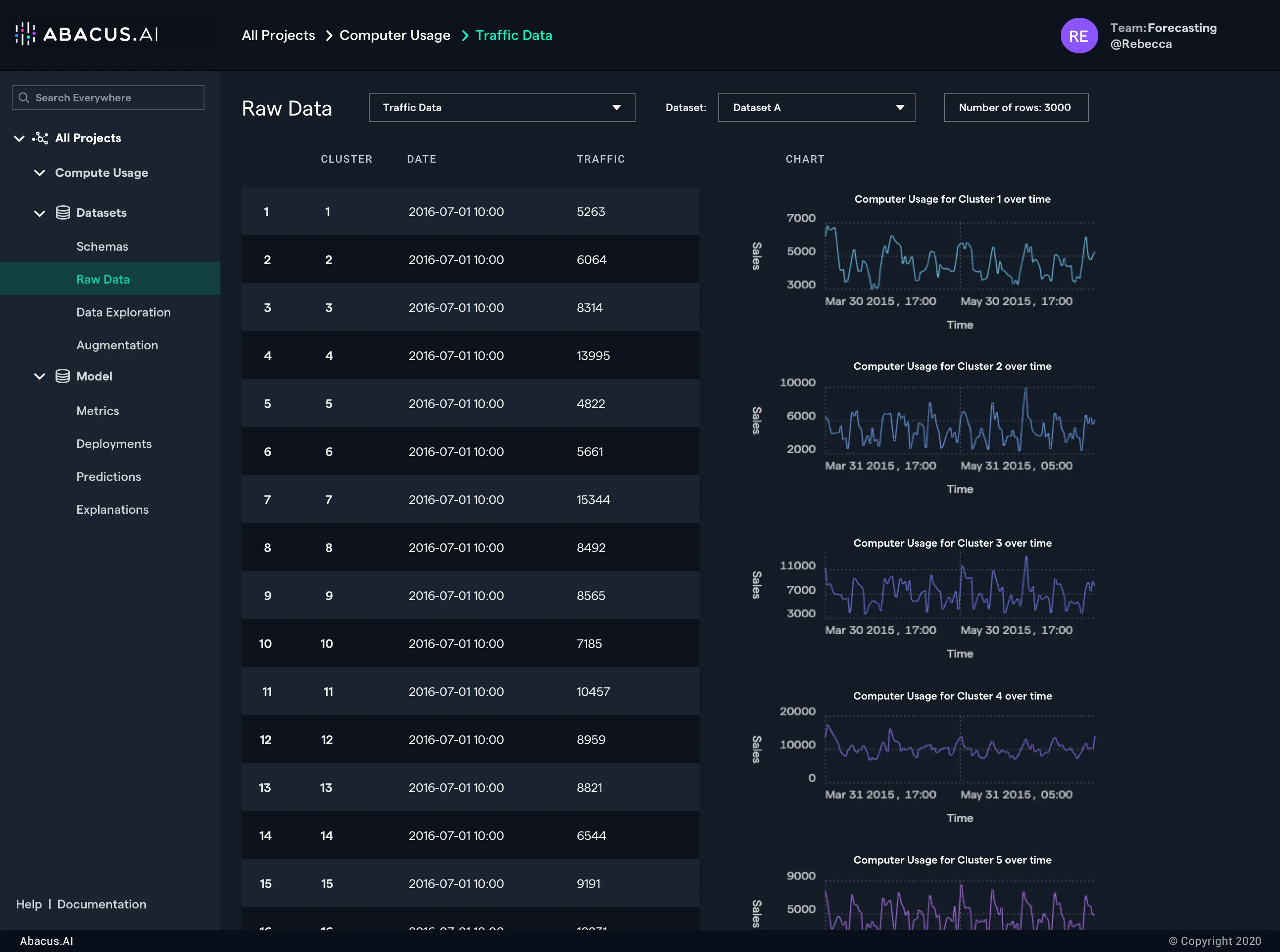The height and width of the screenshot is (952, 1280).
Task: Click breadcrumb arrow after All Projects
Action: point(329,36)
